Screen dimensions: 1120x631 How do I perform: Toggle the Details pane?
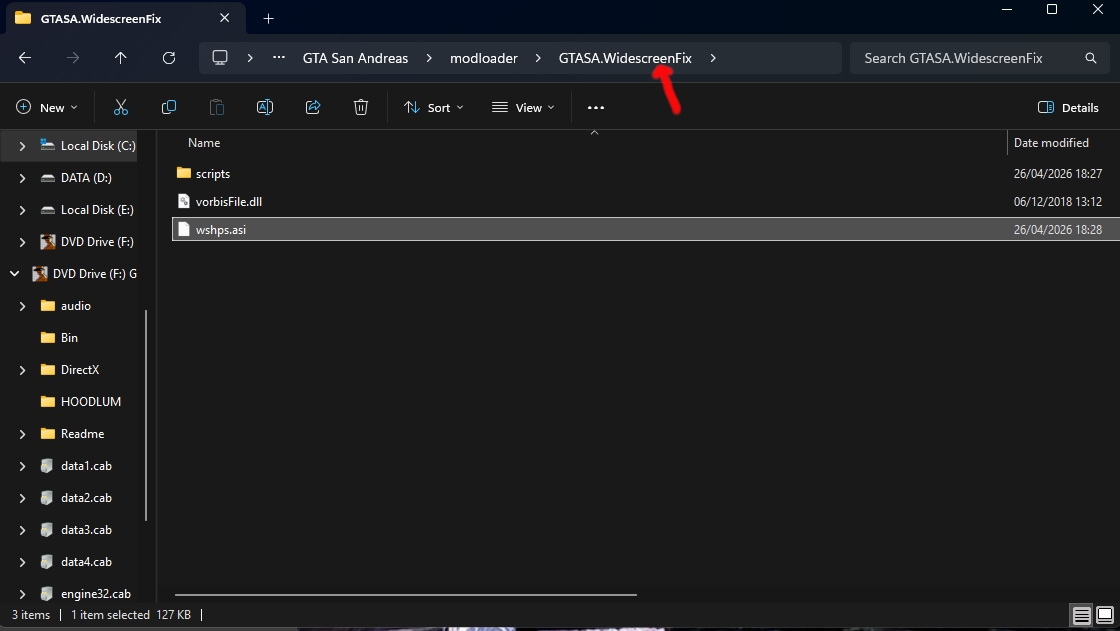[1068, 107]
